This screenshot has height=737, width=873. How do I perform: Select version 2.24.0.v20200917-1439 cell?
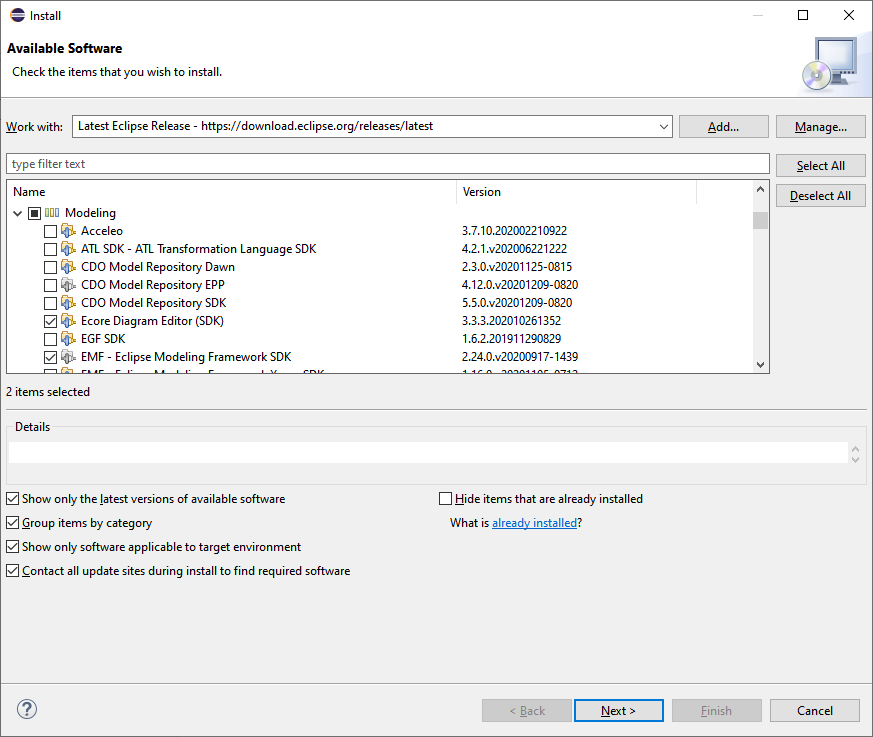pyautogui.click(x=520, y=357)
